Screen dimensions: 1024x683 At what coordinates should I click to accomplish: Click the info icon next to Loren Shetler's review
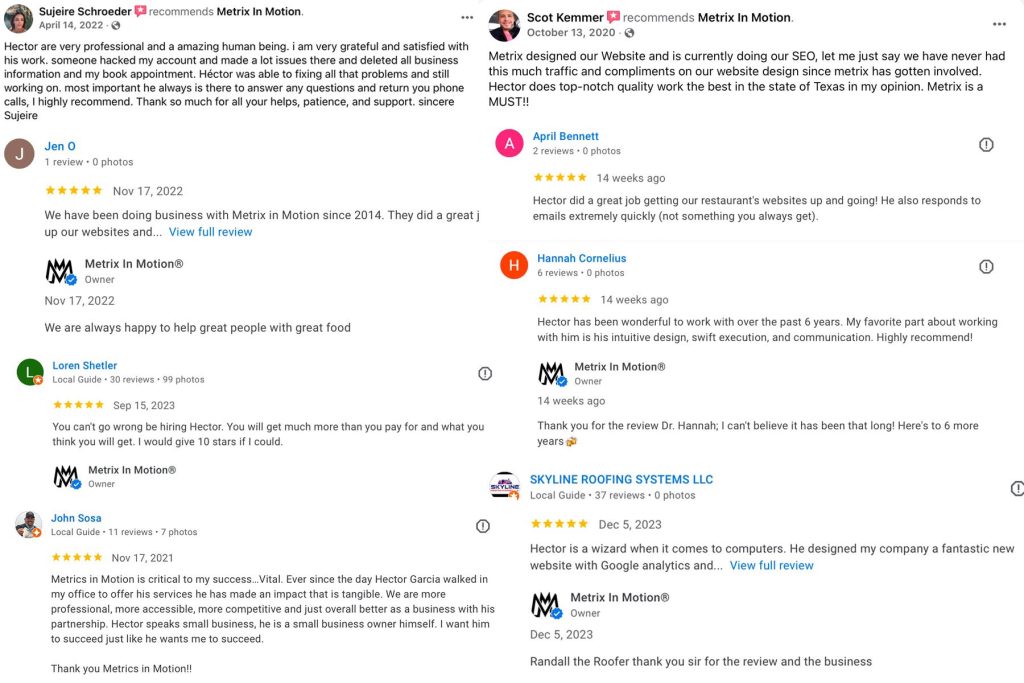pos(485,374)
